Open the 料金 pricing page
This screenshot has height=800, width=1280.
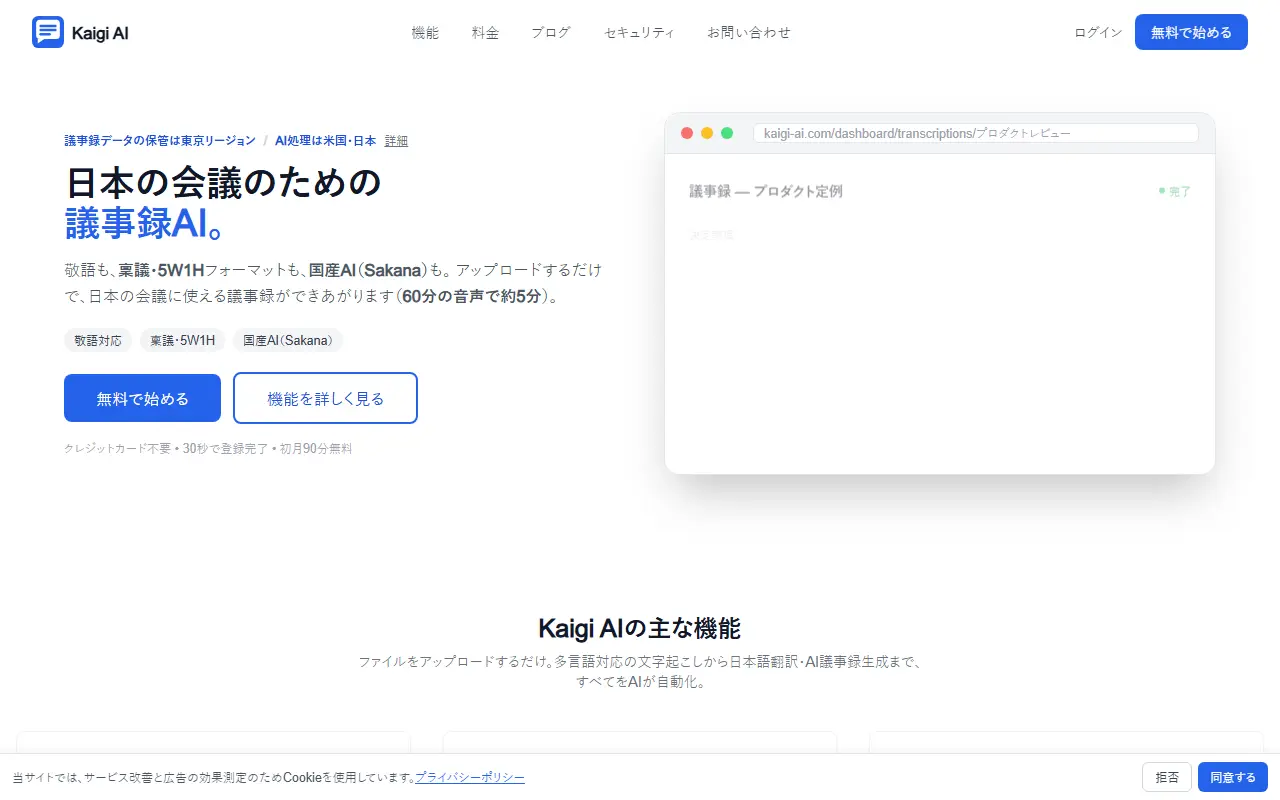point(485,32)
